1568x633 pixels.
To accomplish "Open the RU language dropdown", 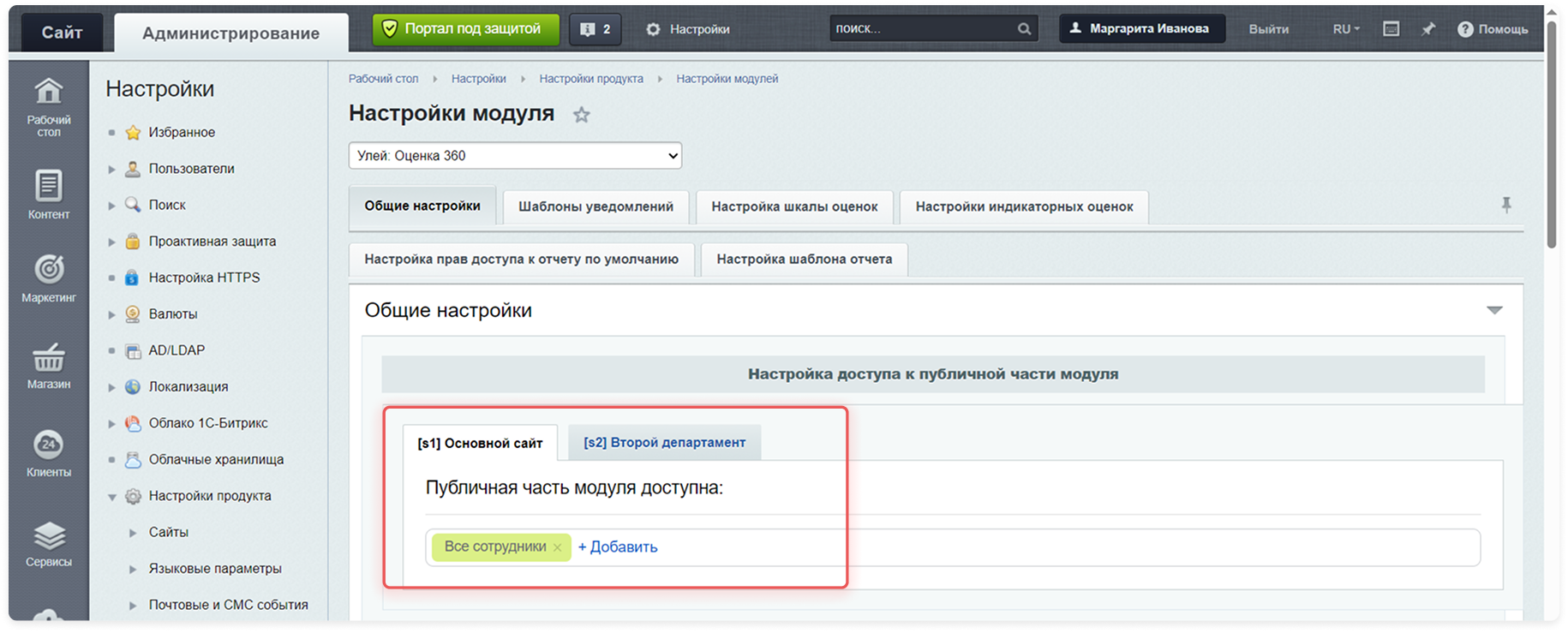I will 1346,29.
